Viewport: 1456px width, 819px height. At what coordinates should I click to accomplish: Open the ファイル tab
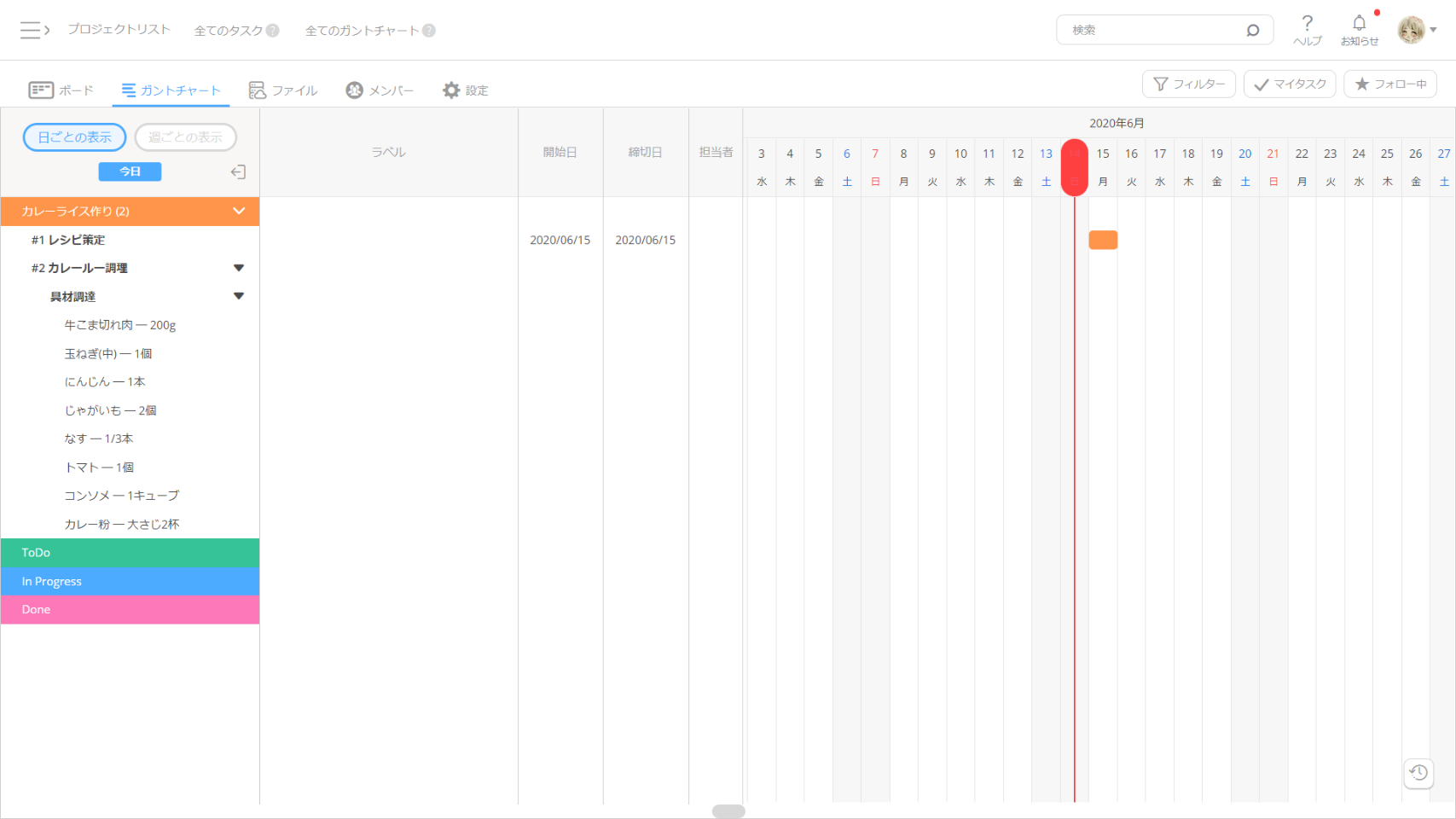pos(283,90)
